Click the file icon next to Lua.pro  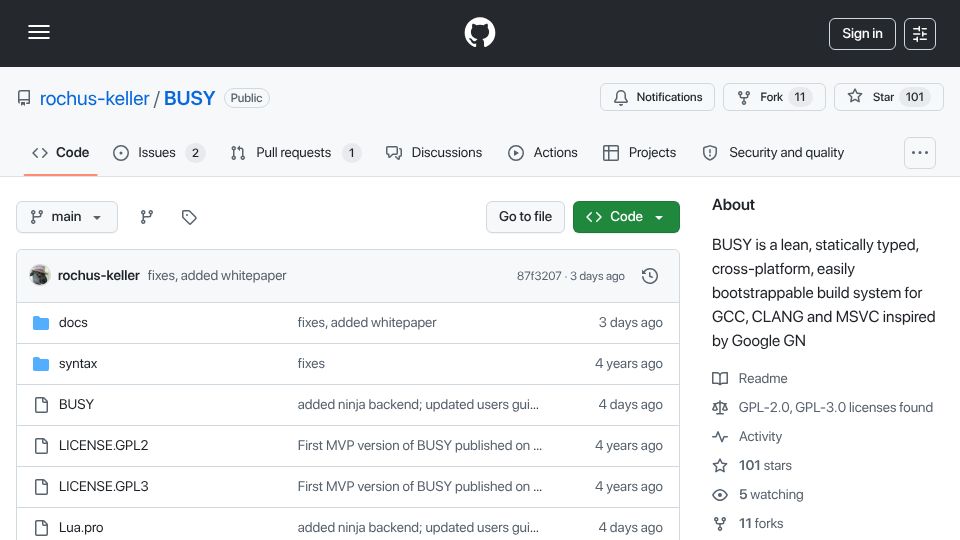point(41,528)
